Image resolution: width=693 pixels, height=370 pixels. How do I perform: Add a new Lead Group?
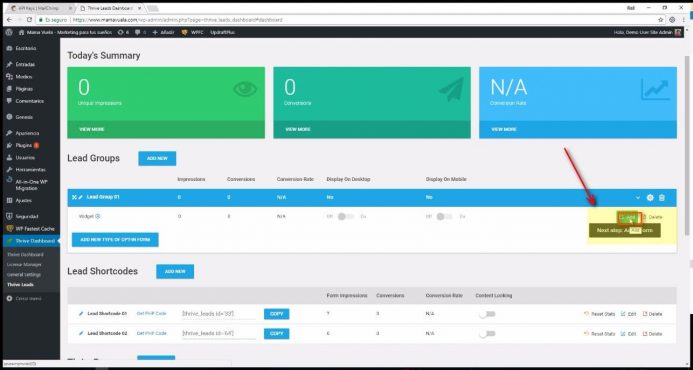(x=157, y=158)
